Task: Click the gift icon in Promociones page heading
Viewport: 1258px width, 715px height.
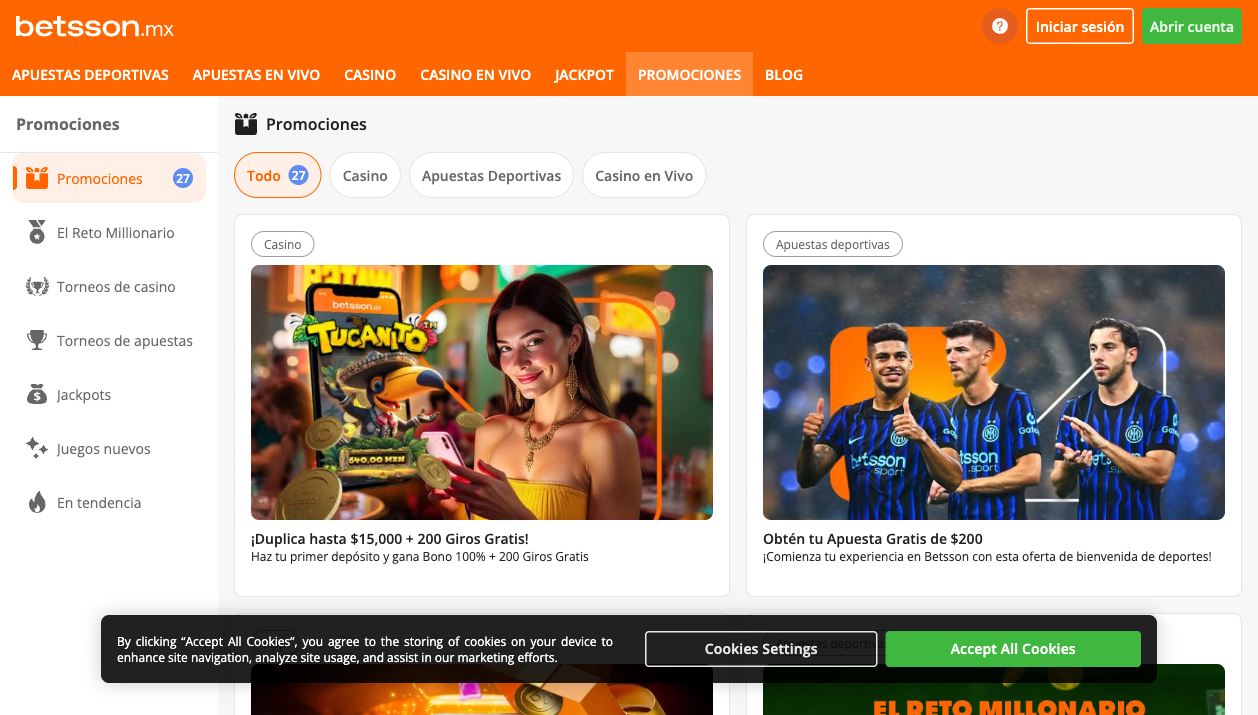Action: pyautogui.click(x=246, y=124)
